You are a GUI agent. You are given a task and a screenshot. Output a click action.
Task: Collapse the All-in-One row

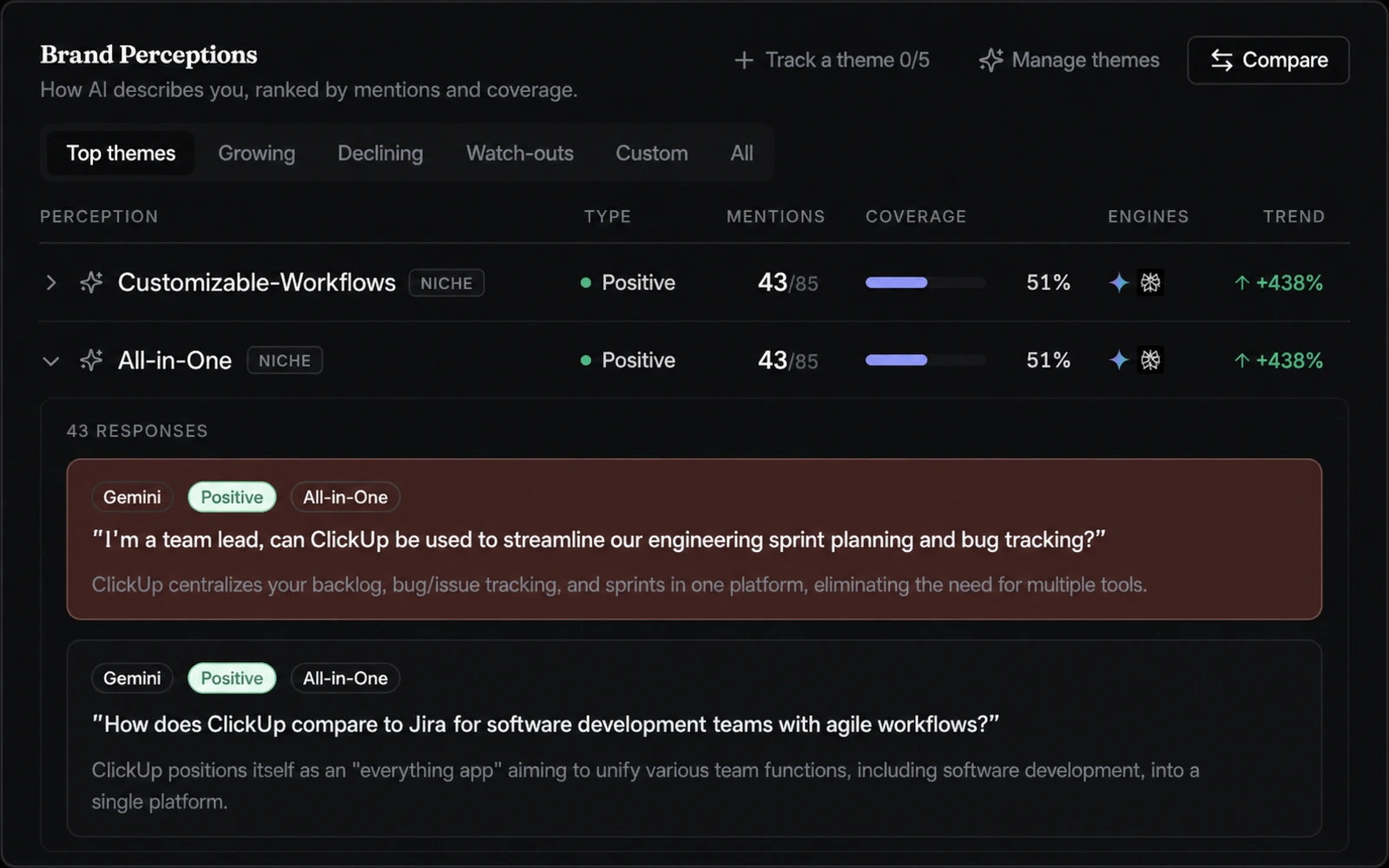[51, 361]
